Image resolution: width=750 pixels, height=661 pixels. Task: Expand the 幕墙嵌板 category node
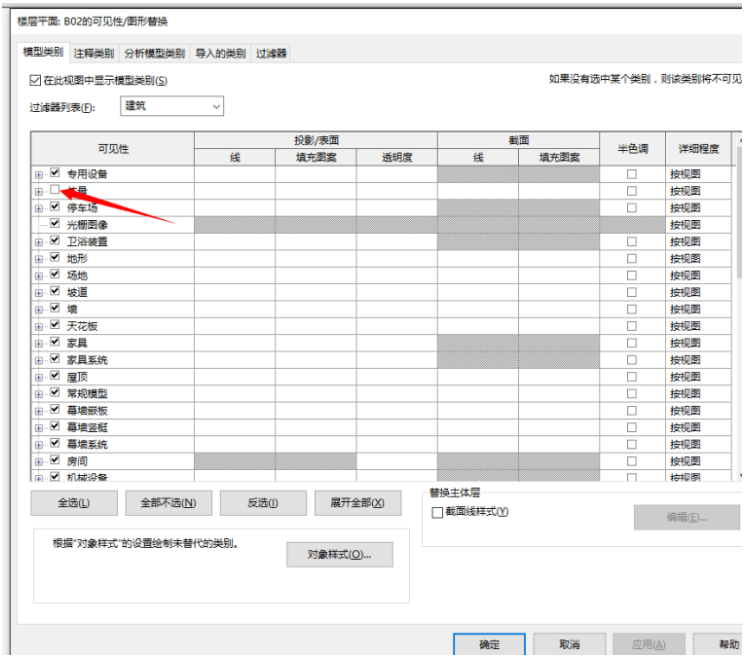39,411
